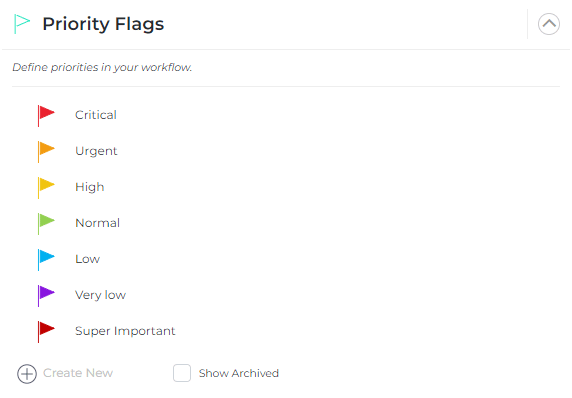Click the red Critical priority flag icon
572x398 pixels.
(x=46, y=116)
